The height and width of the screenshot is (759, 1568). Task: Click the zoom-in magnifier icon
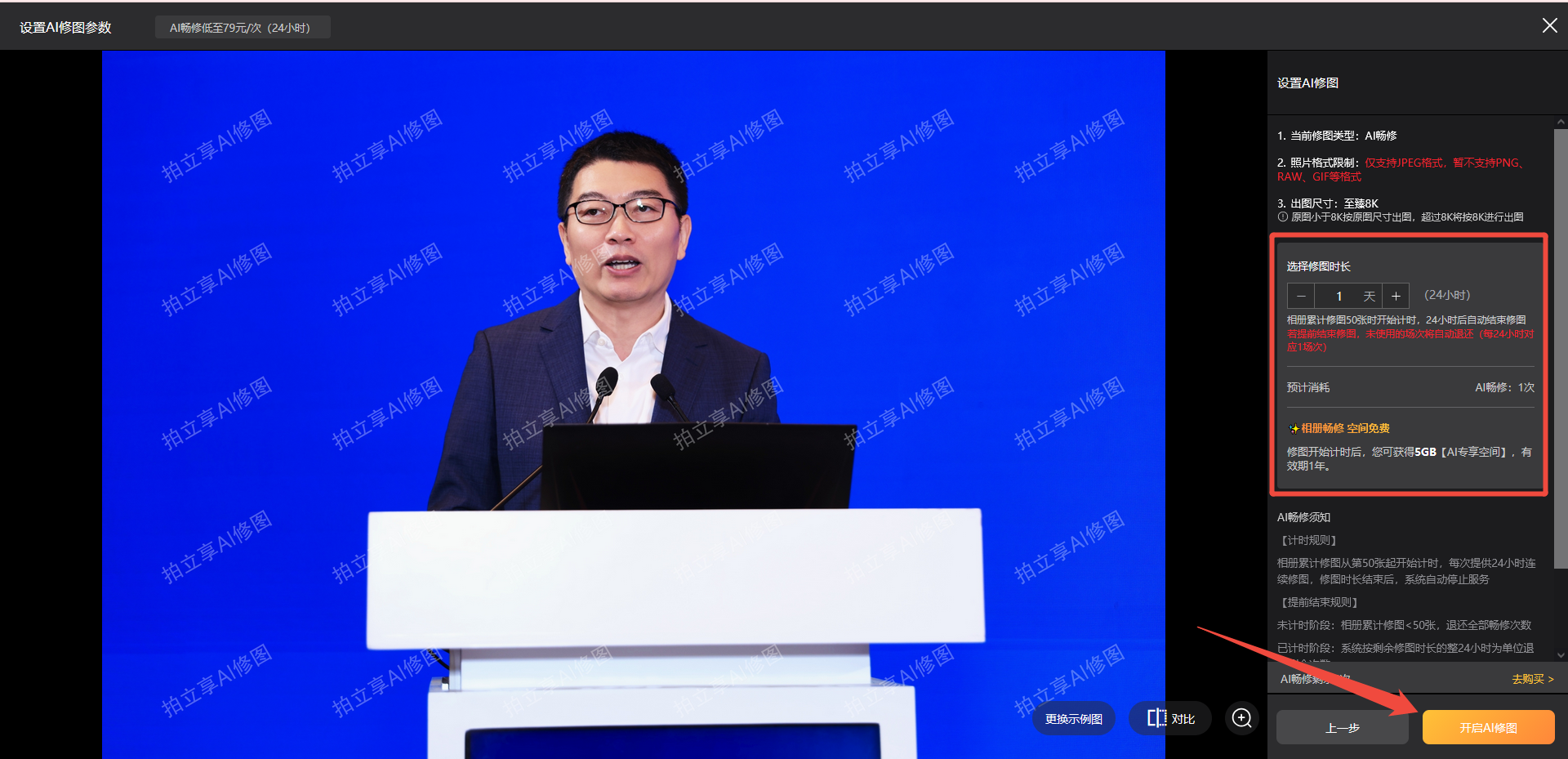tap(1241, 718)
